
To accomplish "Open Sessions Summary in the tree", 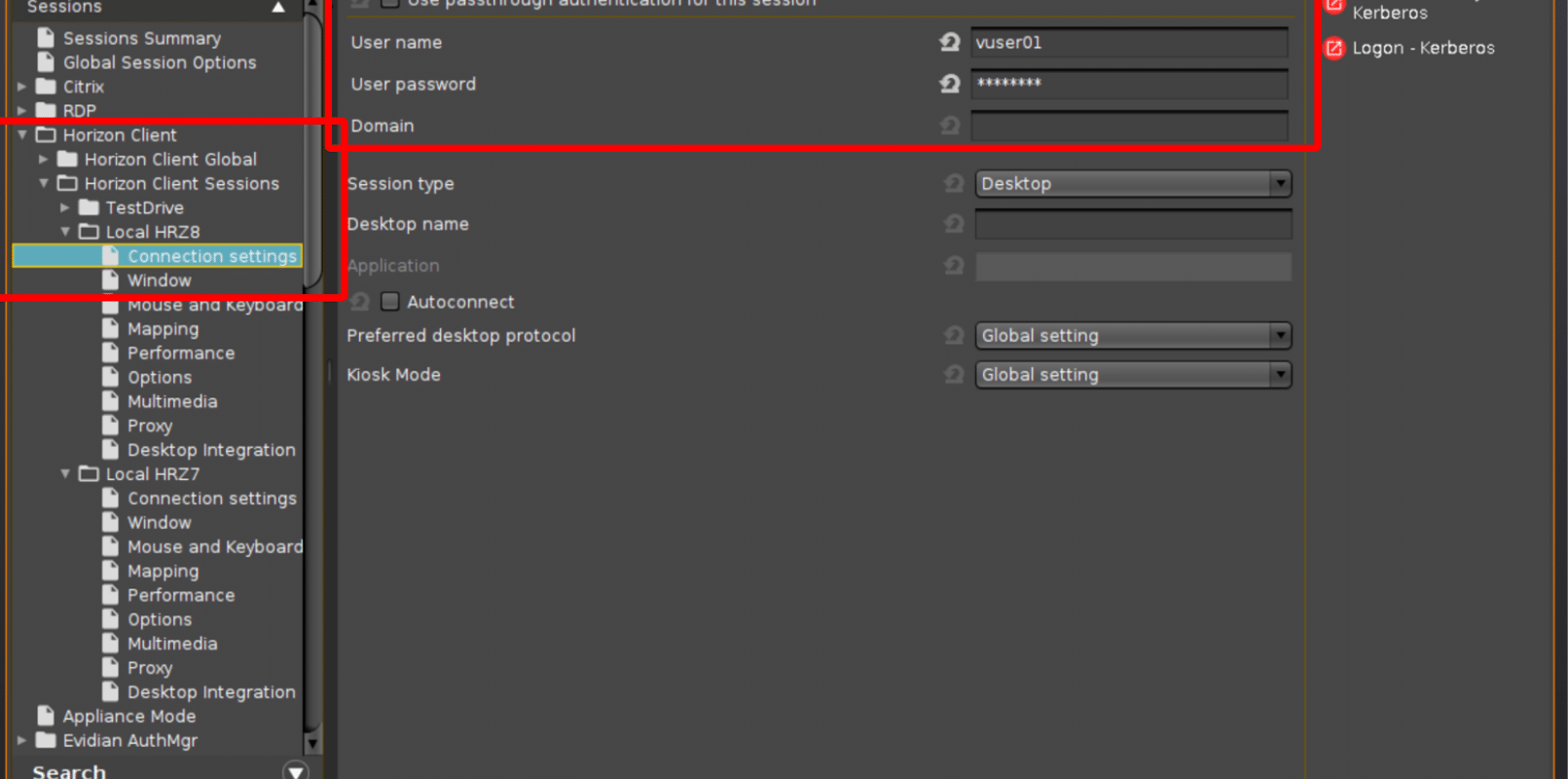I will (142, 38).
